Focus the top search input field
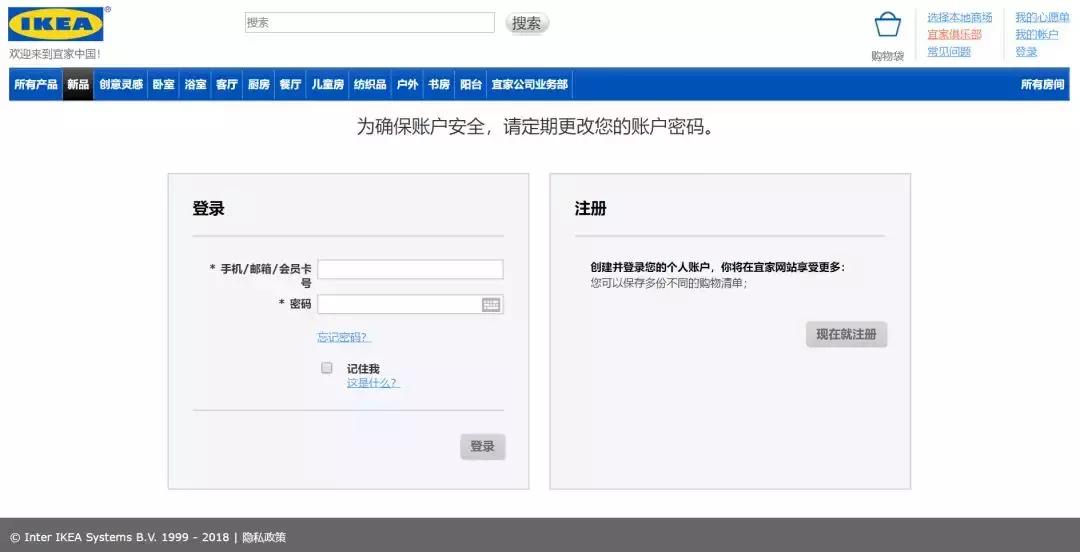 (x=370, y=23)
